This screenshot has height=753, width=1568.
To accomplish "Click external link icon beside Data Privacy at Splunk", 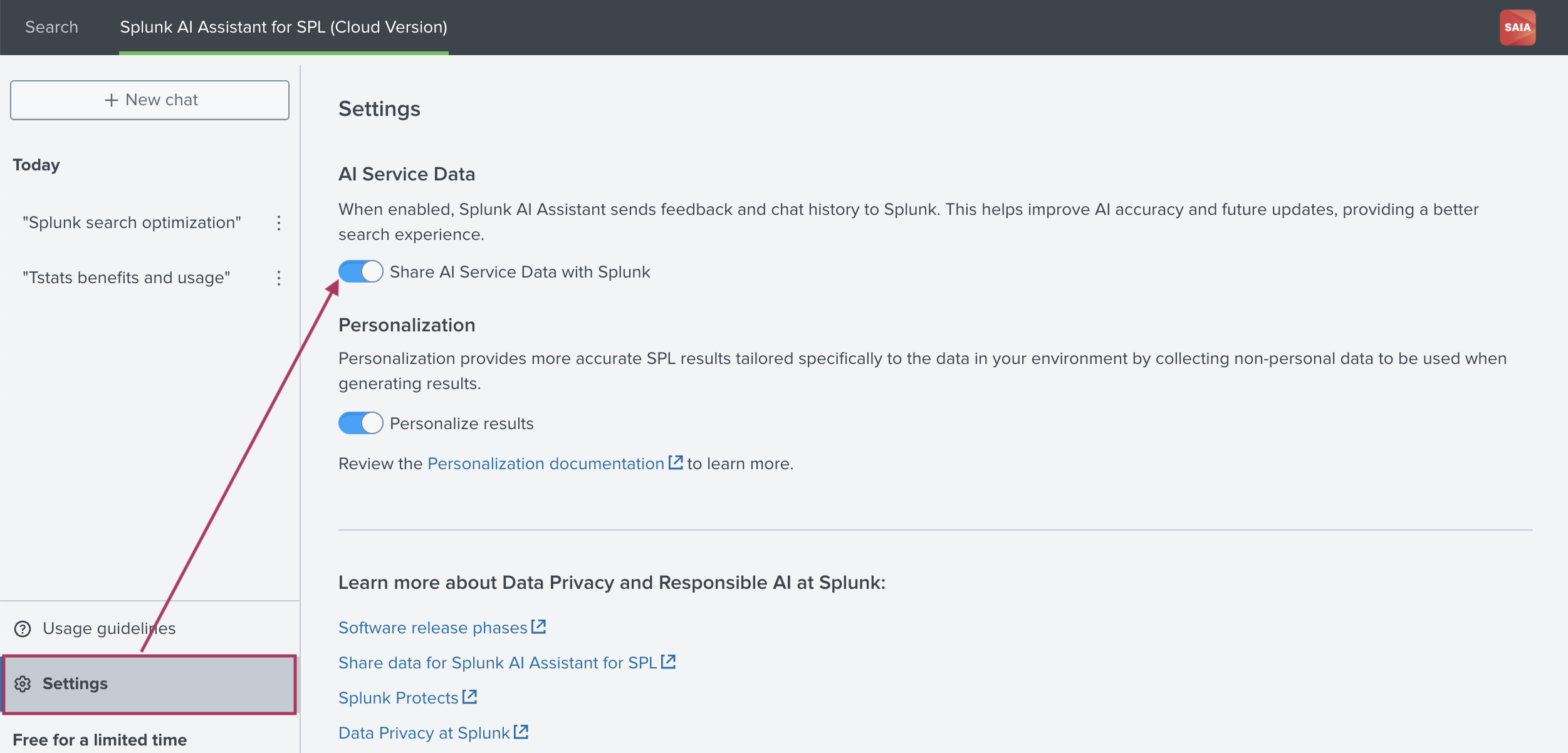I will (521, 732).
